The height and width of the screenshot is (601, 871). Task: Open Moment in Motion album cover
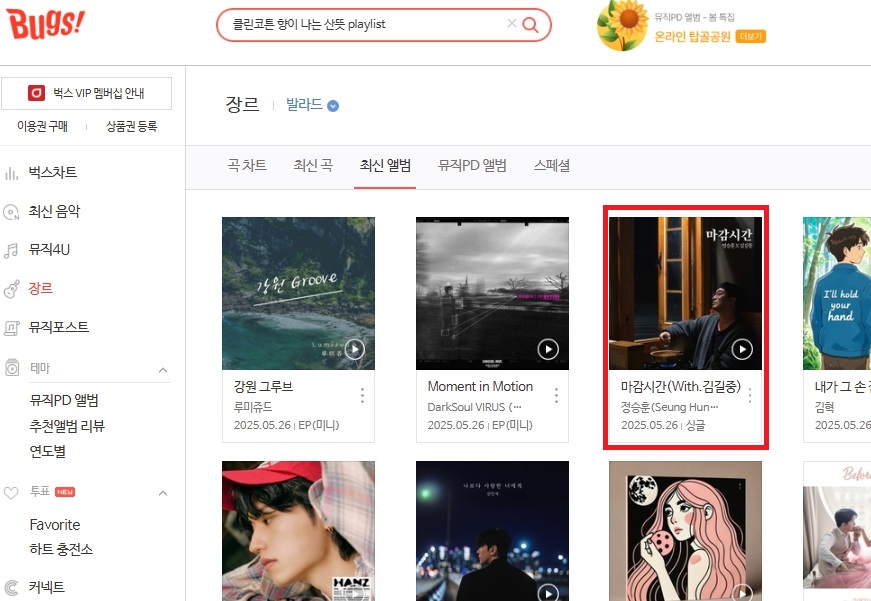click(492, 293)
